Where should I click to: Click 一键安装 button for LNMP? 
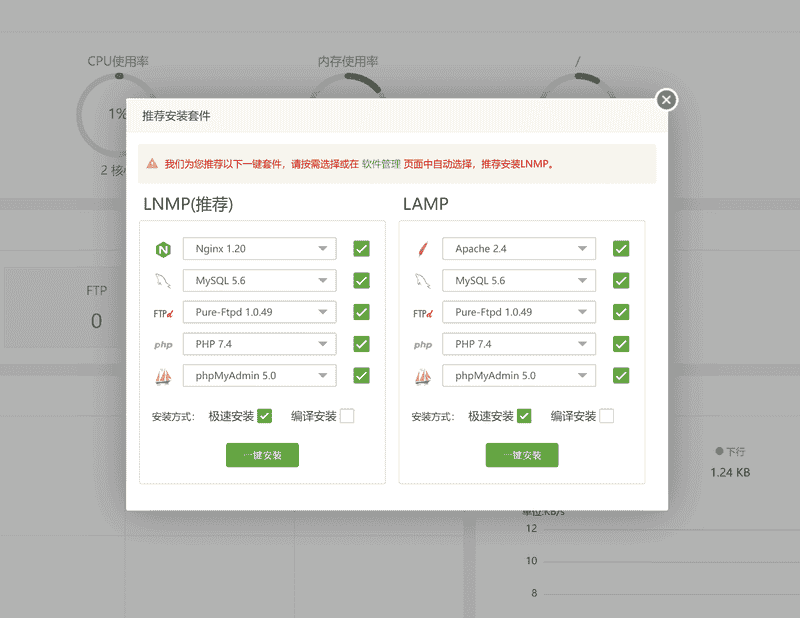tap(262, 455)
